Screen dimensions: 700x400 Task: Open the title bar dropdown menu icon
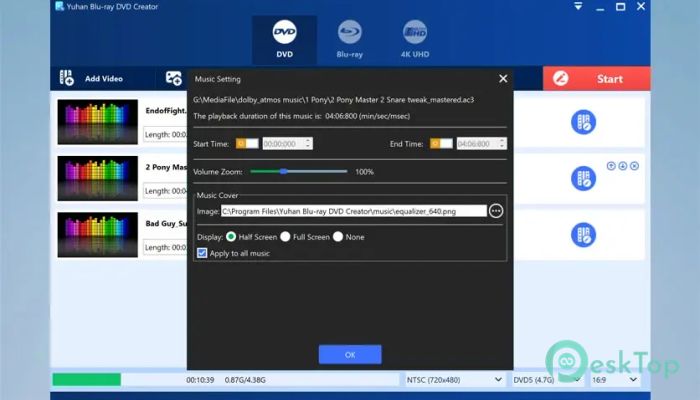578,6
